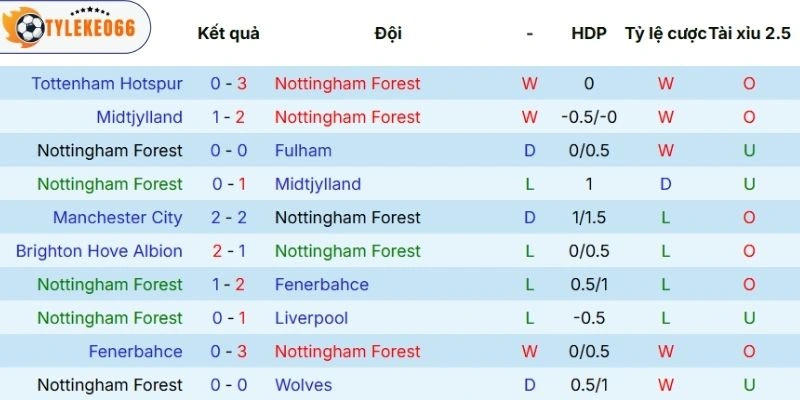Open Brighton Hove Albion team link
This screenshot has width=800, height=400.
(99, 251)
